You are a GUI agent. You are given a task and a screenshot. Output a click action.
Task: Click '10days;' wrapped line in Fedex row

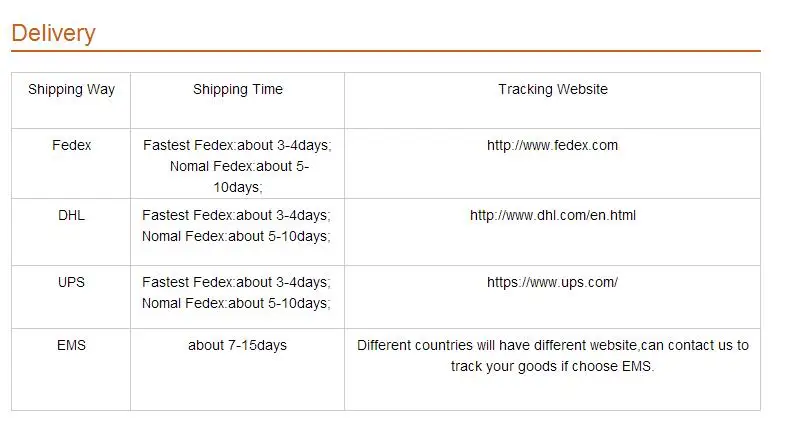coord(238,187)
